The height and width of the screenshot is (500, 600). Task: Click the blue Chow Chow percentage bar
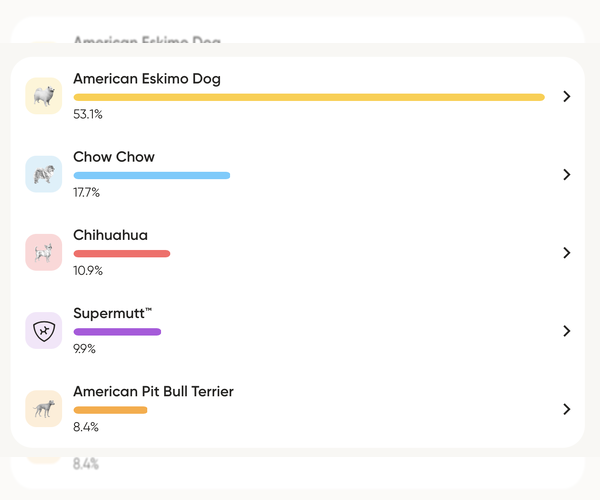(x=152, y=175)
